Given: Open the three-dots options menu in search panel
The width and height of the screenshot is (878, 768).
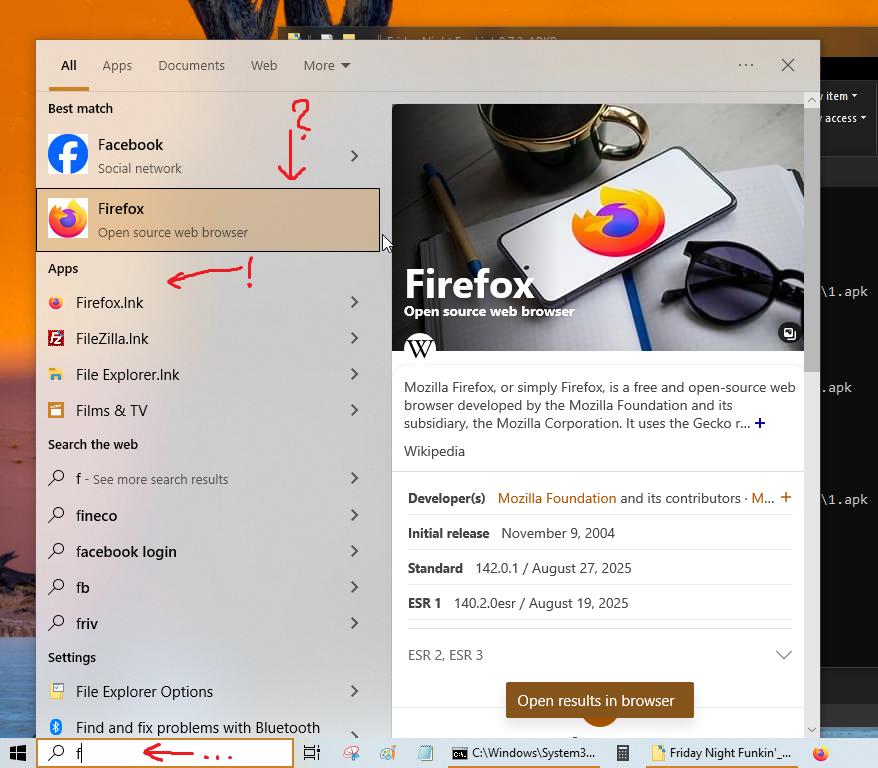Looking at the screenshot, I should click(746, 65).
